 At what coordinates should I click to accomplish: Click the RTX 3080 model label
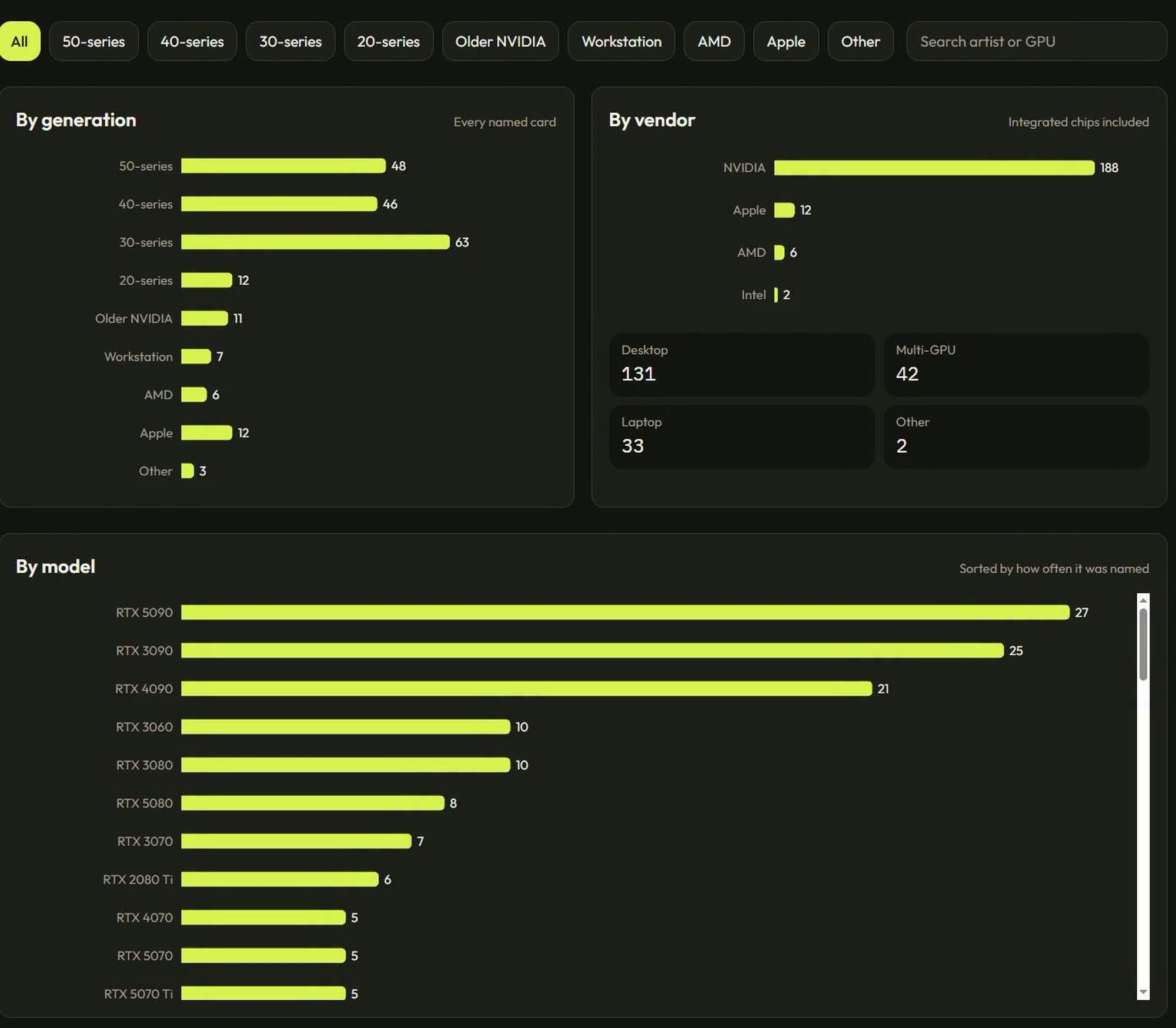144,765
